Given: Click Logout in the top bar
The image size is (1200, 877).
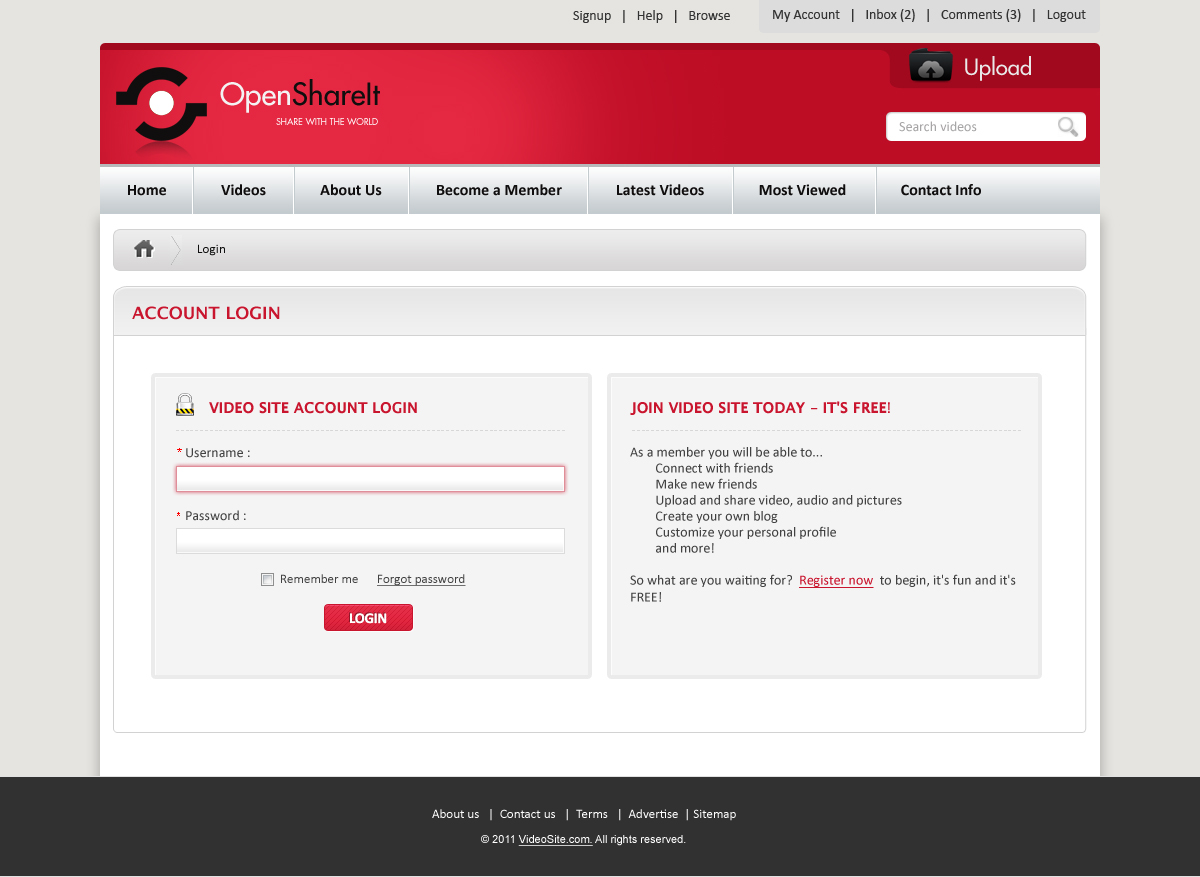Looking at the screenshot, I should tap(1066, 15).
